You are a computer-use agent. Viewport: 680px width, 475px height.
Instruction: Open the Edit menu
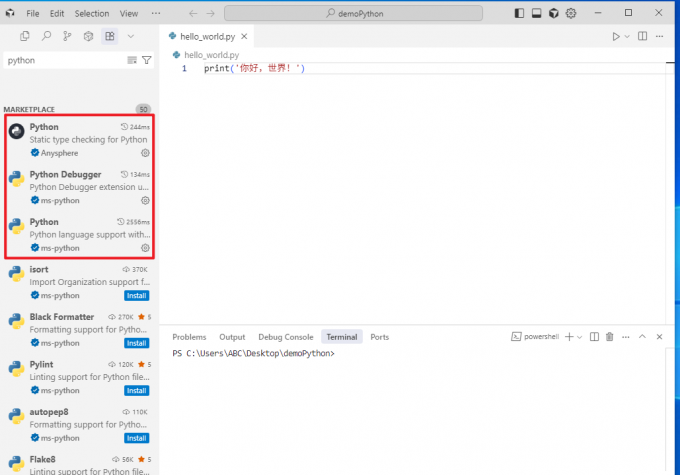(x=57, y=13)
